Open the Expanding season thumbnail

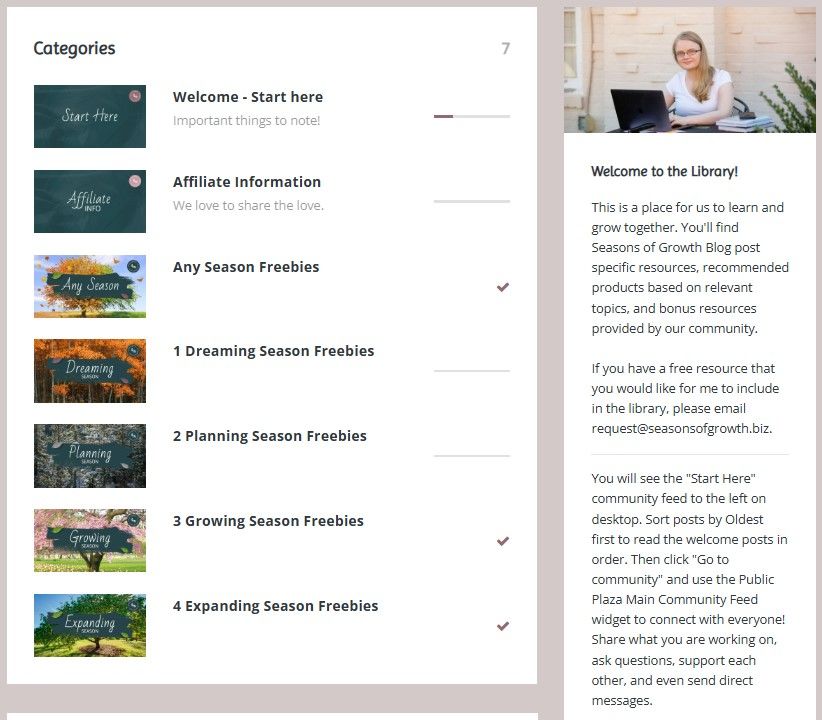pyautogui.click(x=90, y=626)
